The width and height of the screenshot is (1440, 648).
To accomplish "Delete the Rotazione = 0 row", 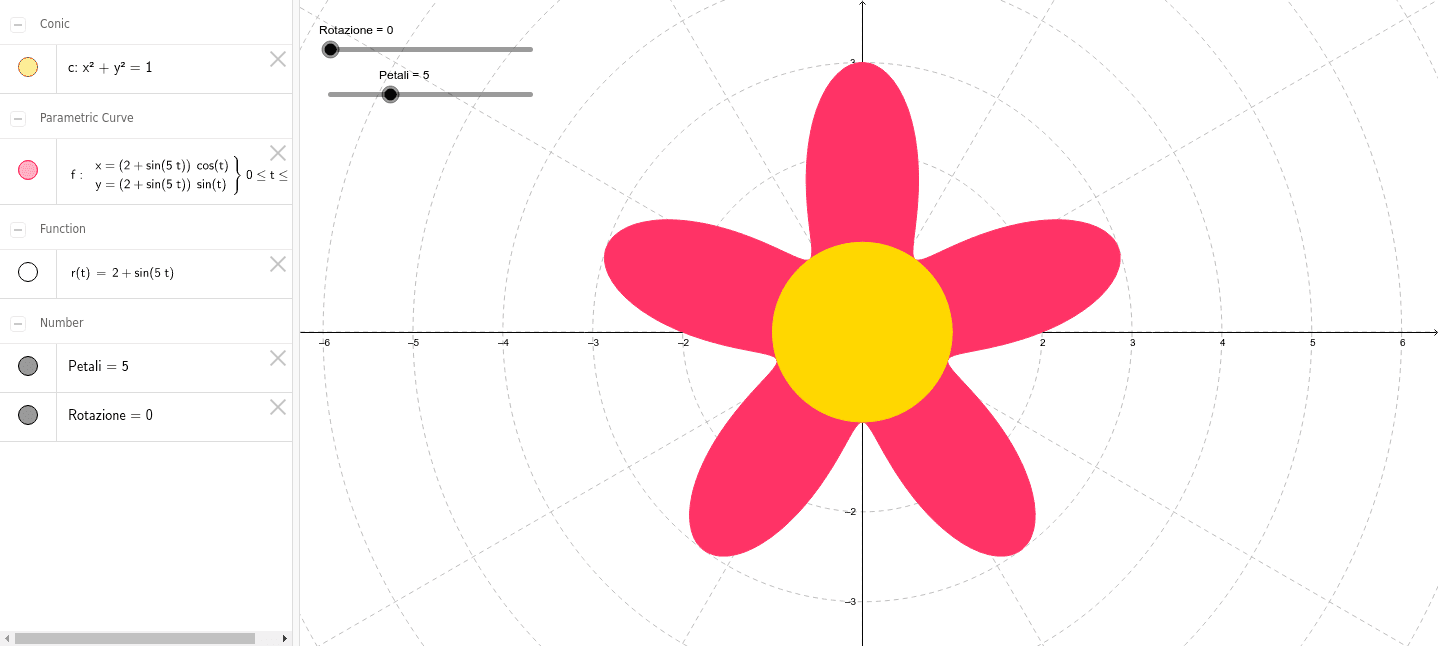I will [278, 407].
